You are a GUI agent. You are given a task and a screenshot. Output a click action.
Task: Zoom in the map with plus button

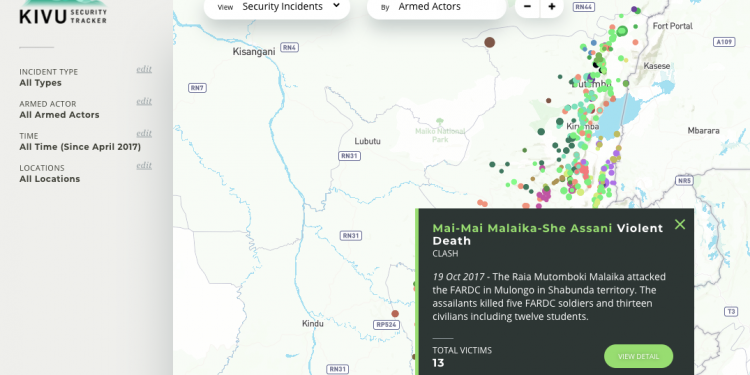[552, 7]
